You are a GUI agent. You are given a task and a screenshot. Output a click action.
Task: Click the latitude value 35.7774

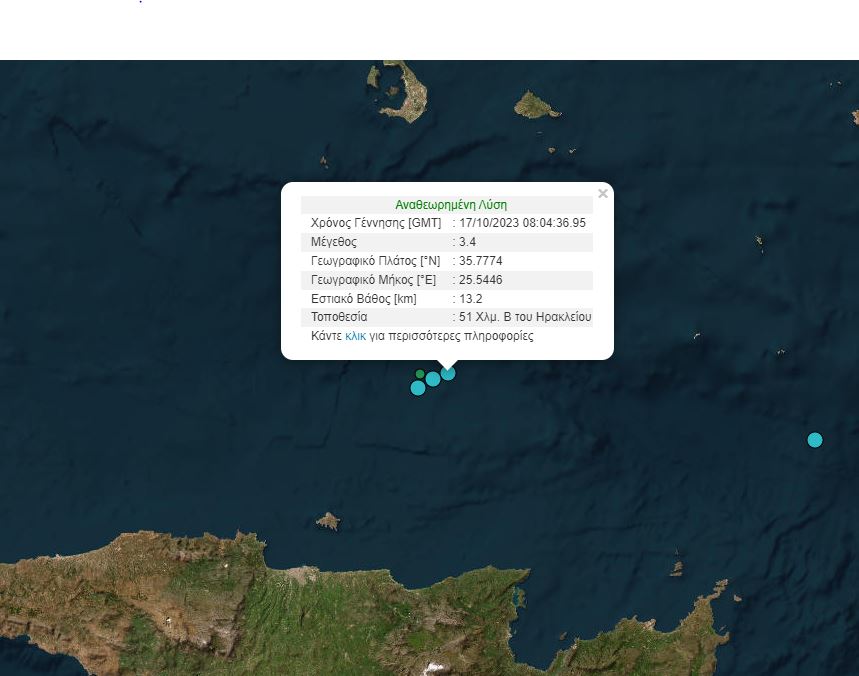tap(480, 261)
